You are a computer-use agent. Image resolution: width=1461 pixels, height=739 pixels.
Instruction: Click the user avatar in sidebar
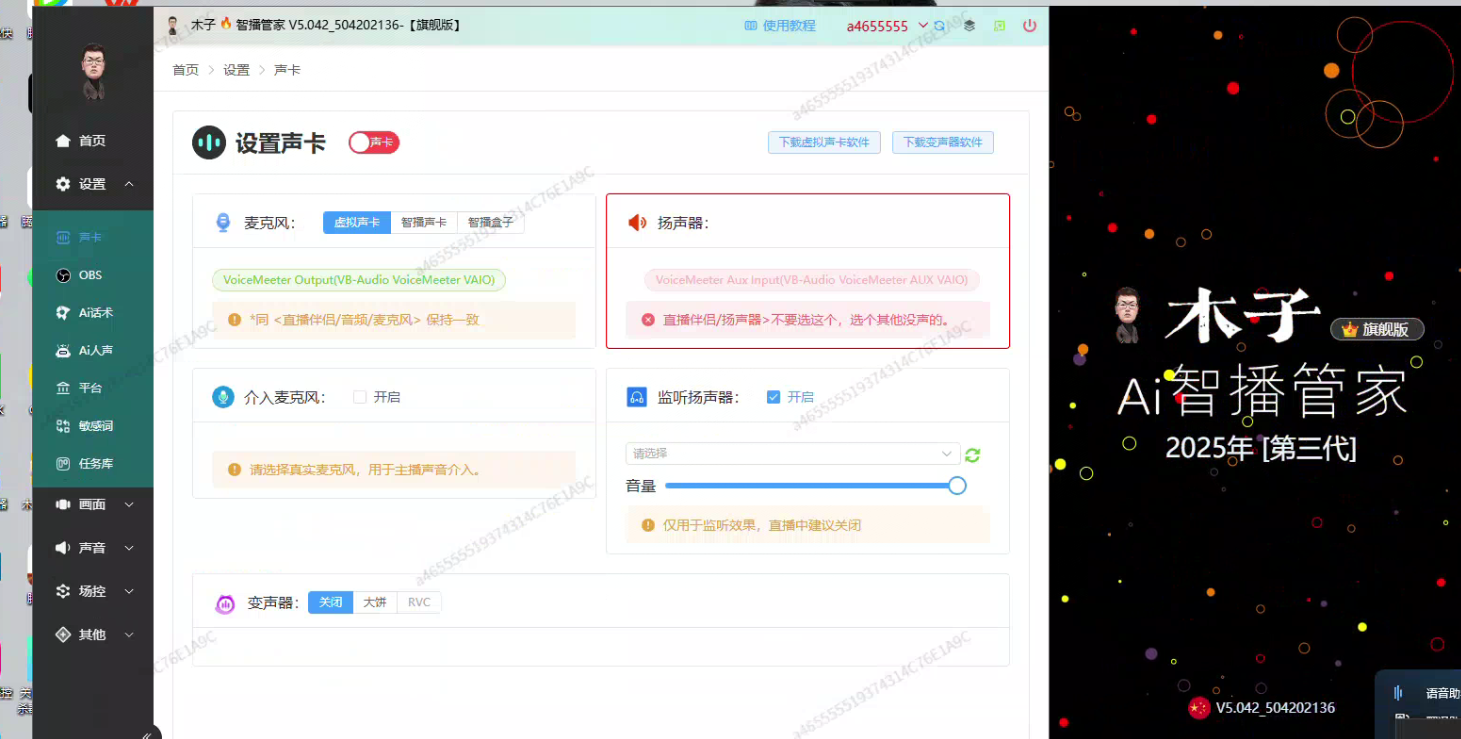click(x=93, y=71)
